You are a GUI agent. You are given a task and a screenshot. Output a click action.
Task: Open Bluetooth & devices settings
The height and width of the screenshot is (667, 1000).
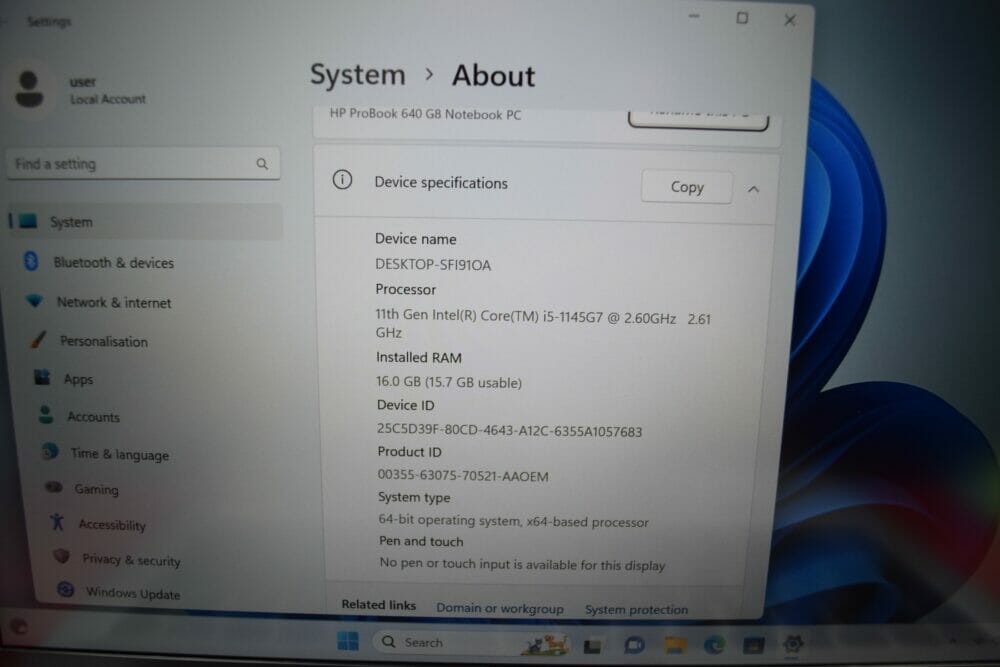tap(114, 263)
